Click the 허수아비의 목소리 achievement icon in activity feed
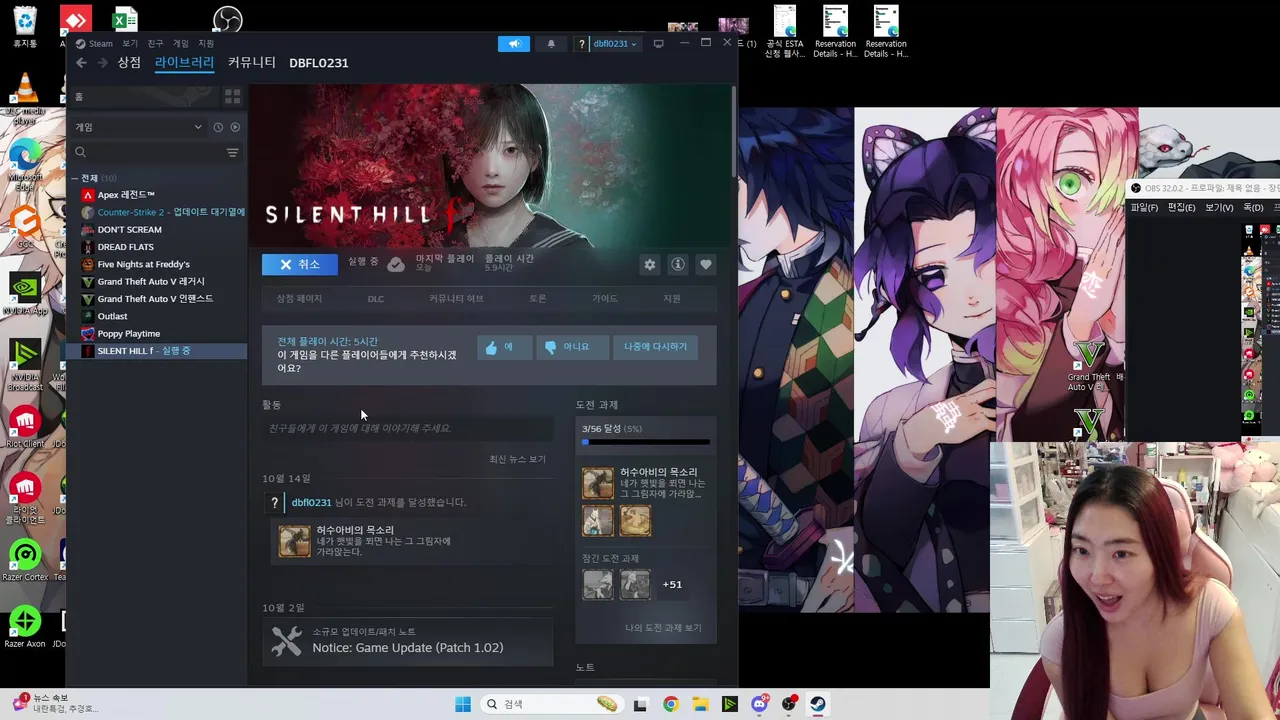Viewport: 1280px width, 720px height. pyautogui.click(x=294, y=541)
